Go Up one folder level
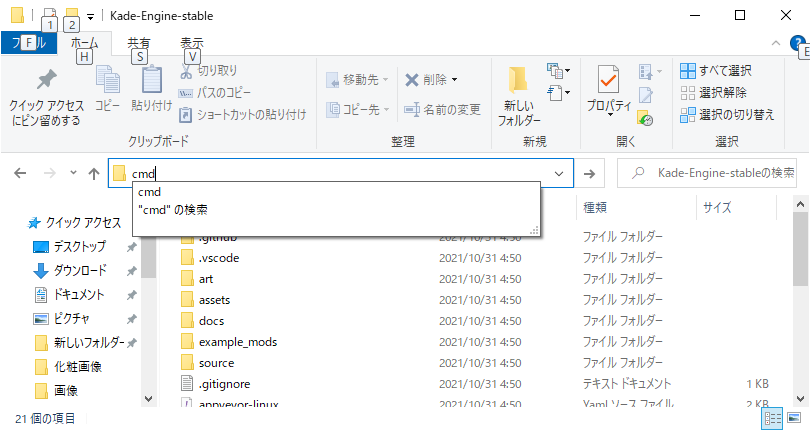The image size is (810, 431). pos(94,173)
